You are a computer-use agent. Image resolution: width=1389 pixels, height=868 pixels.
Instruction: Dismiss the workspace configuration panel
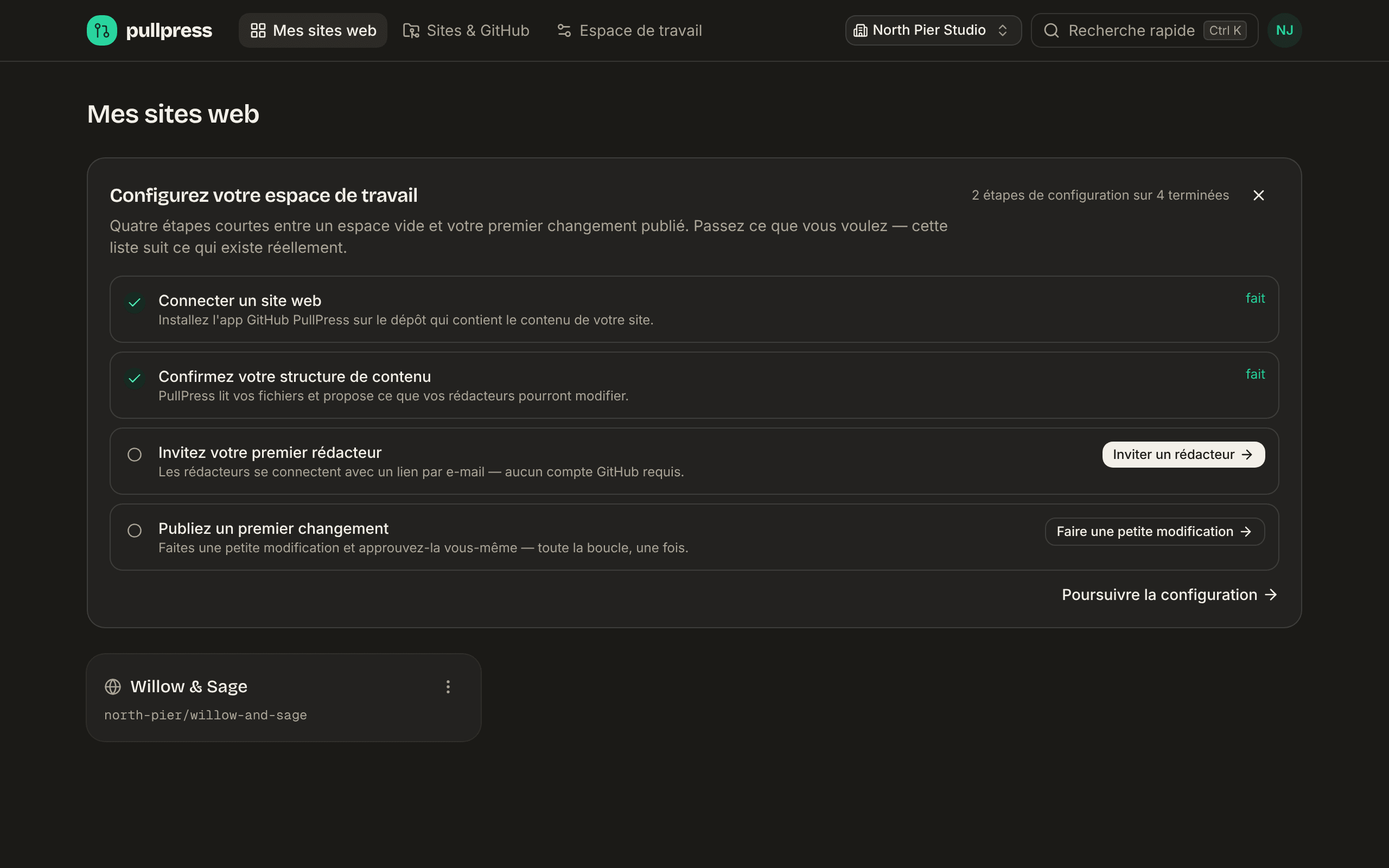pyautogui.click(x=1259, y=196)
